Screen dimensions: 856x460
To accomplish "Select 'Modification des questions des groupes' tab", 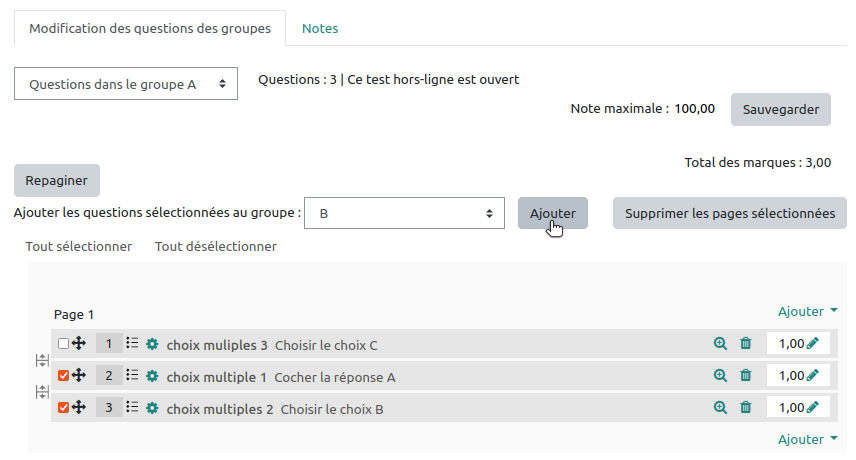I will (x=150, y=28).
